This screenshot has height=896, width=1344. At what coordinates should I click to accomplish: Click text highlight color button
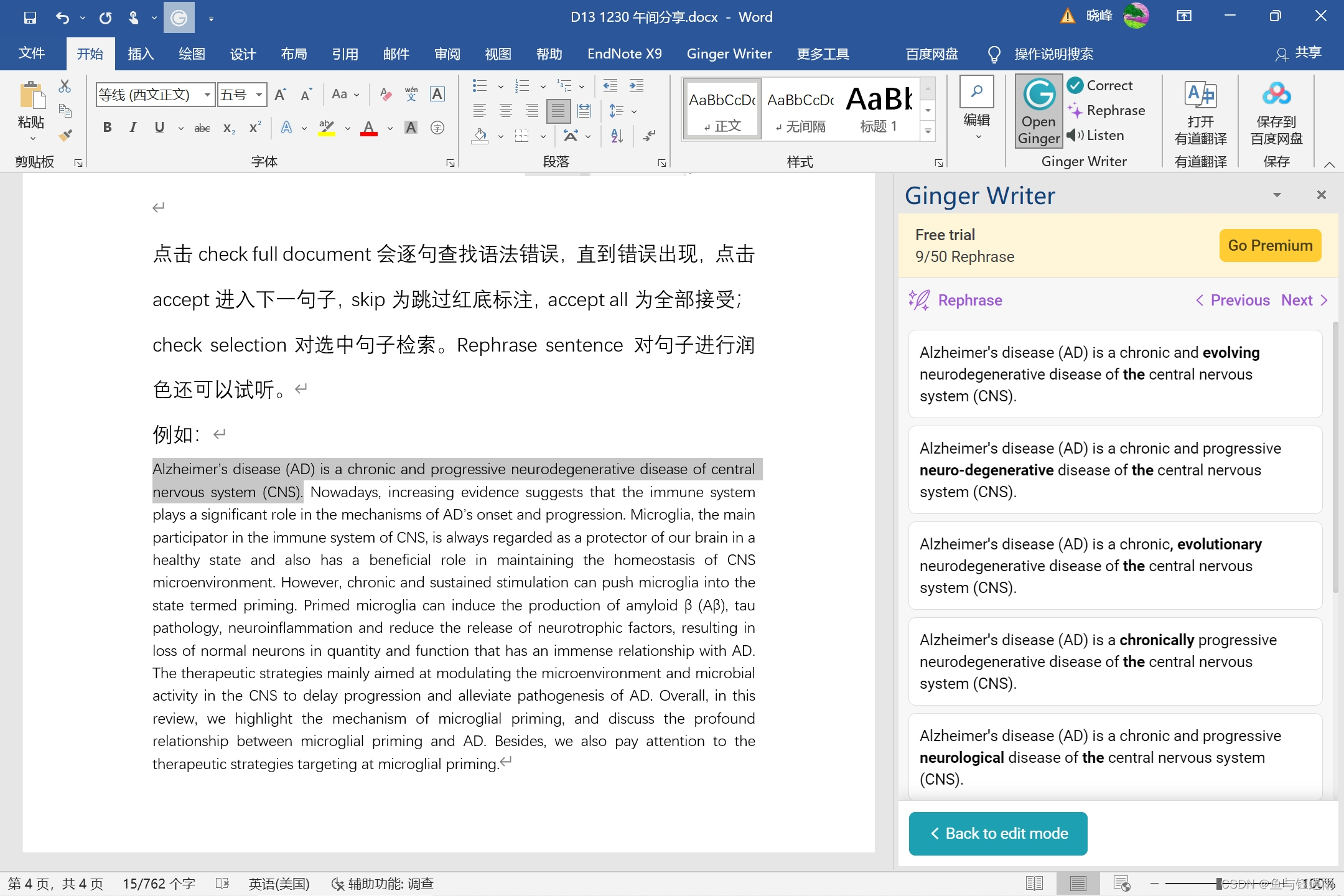[327, 128]
